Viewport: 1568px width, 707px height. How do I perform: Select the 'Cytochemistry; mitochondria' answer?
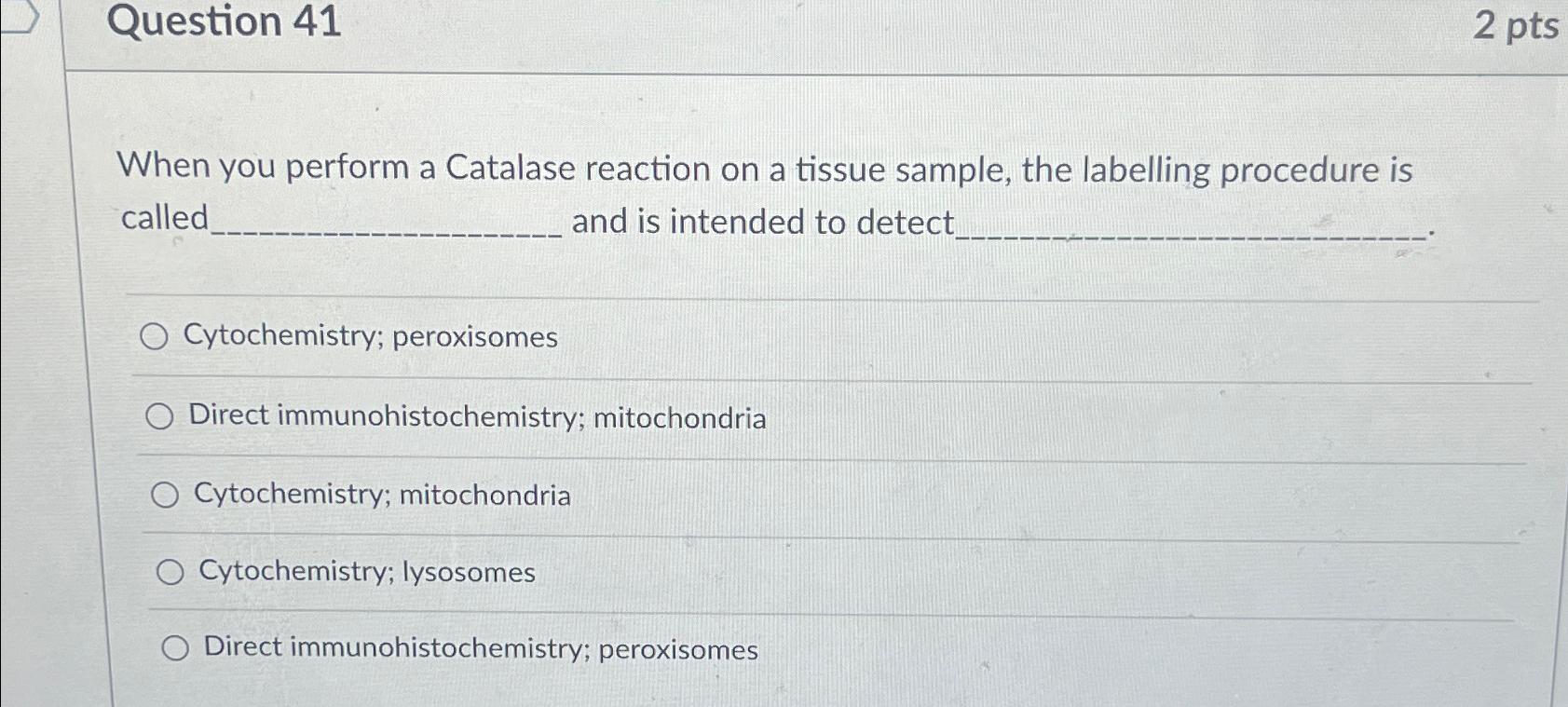pos(165,495)
